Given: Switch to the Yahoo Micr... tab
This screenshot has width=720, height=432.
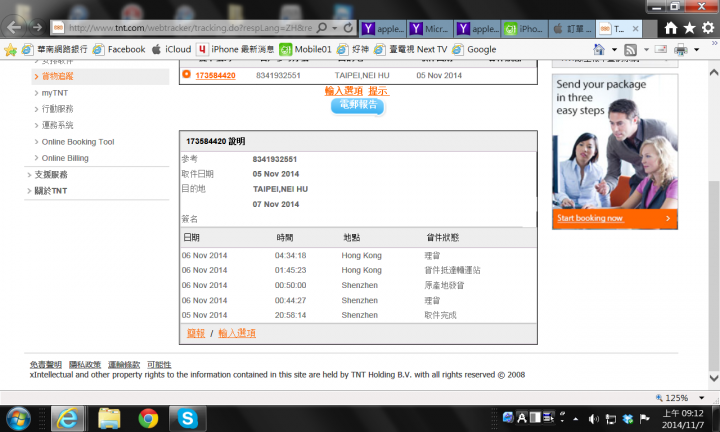Looking at the screenshot, I should tap(431, 29).
